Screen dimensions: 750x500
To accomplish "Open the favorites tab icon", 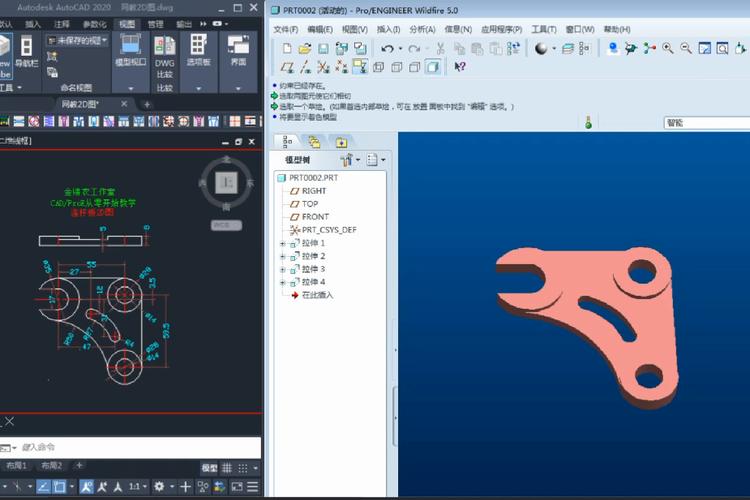I will tap(341, 142).
